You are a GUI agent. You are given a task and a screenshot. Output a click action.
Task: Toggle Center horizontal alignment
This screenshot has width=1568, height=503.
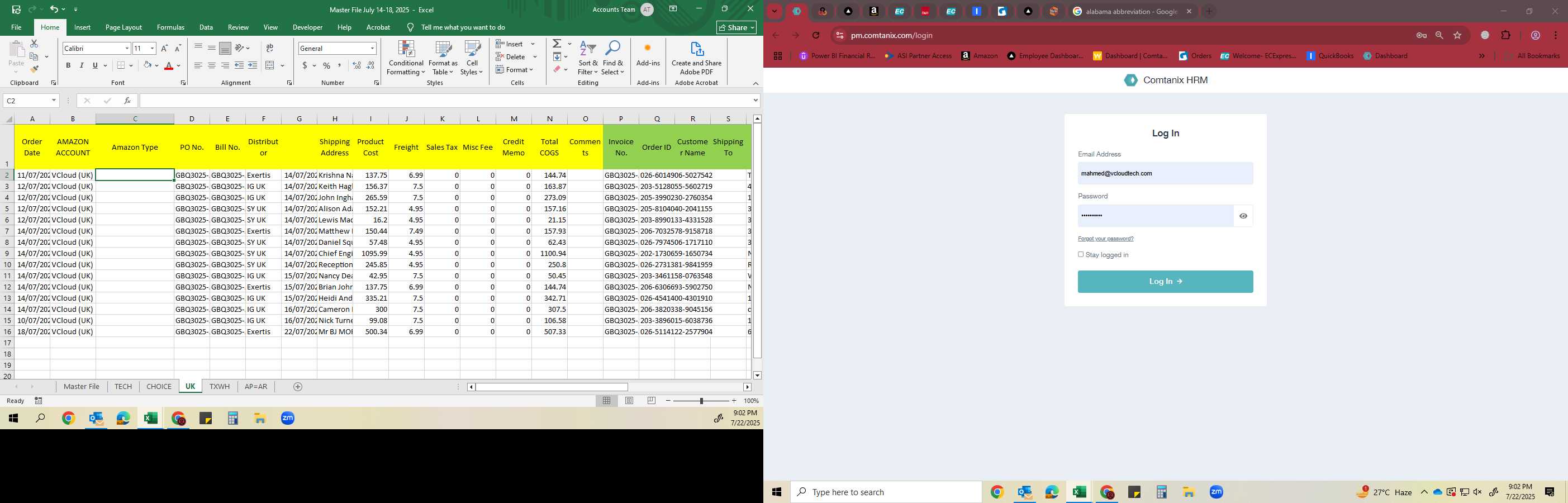[x=212, y=65]
